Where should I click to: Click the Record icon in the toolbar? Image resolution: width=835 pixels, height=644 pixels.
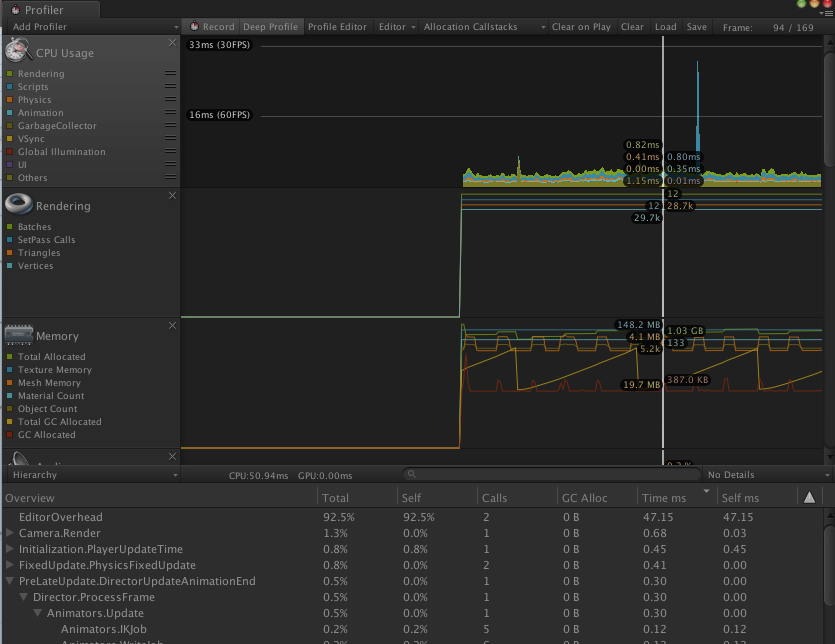pos(196,27)
